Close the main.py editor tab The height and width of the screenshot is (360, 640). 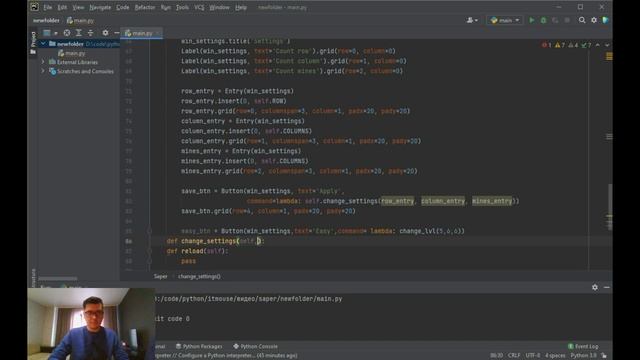pos(158,33)
